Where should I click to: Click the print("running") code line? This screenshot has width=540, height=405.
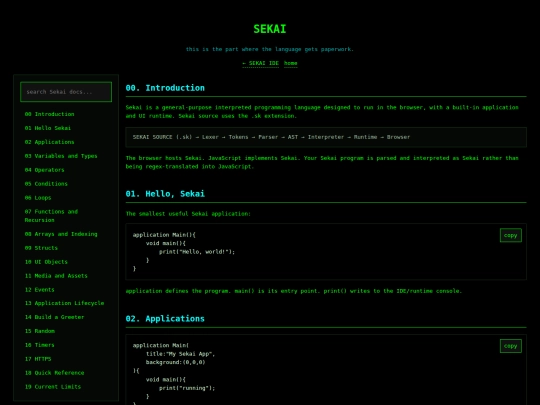(x=187, y=388)
